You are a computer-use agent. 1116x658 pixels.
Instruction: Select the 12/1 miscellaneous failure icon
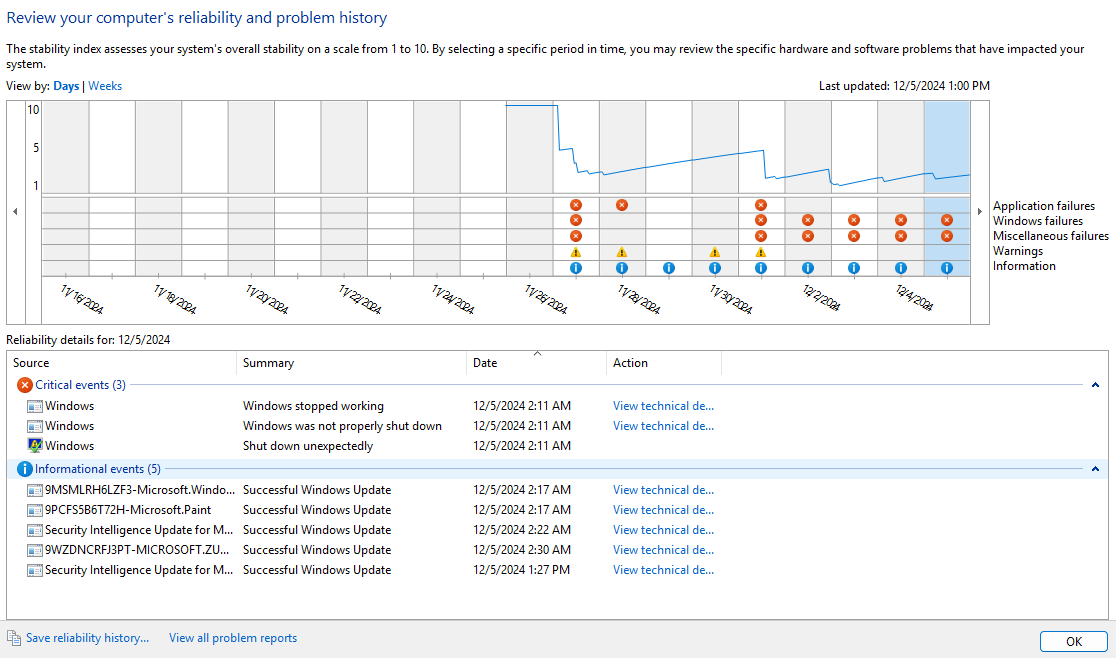761,236
